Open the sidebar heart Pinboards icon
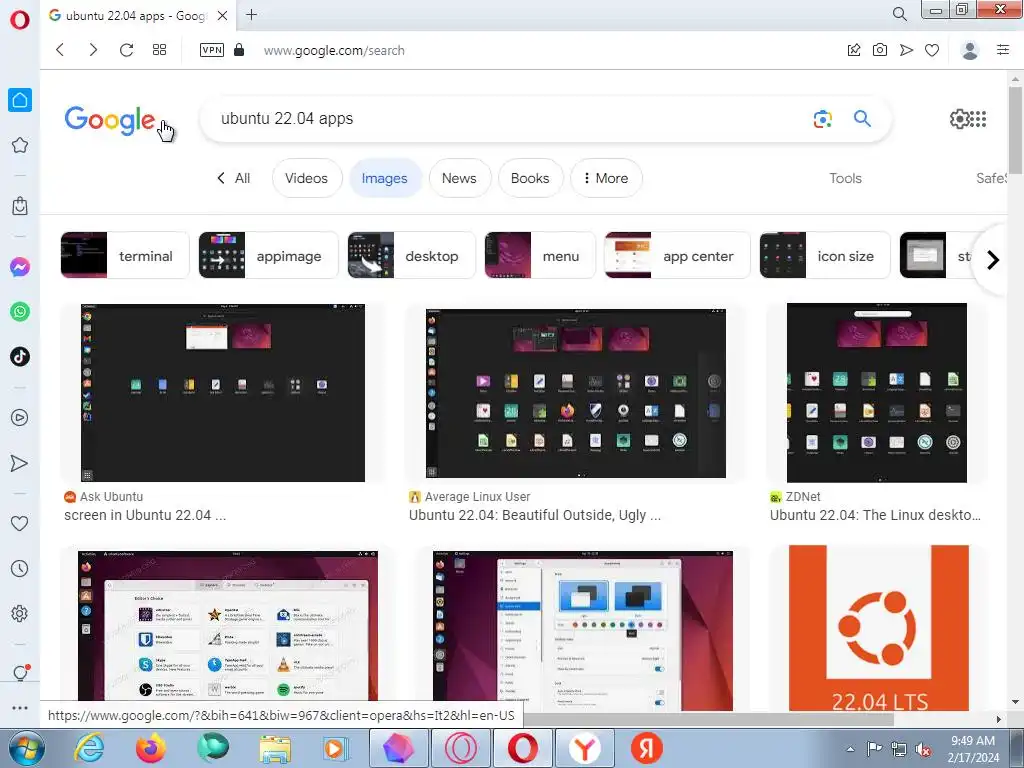The height and width of the screenshot is (768, 1024). click(20, 523)
